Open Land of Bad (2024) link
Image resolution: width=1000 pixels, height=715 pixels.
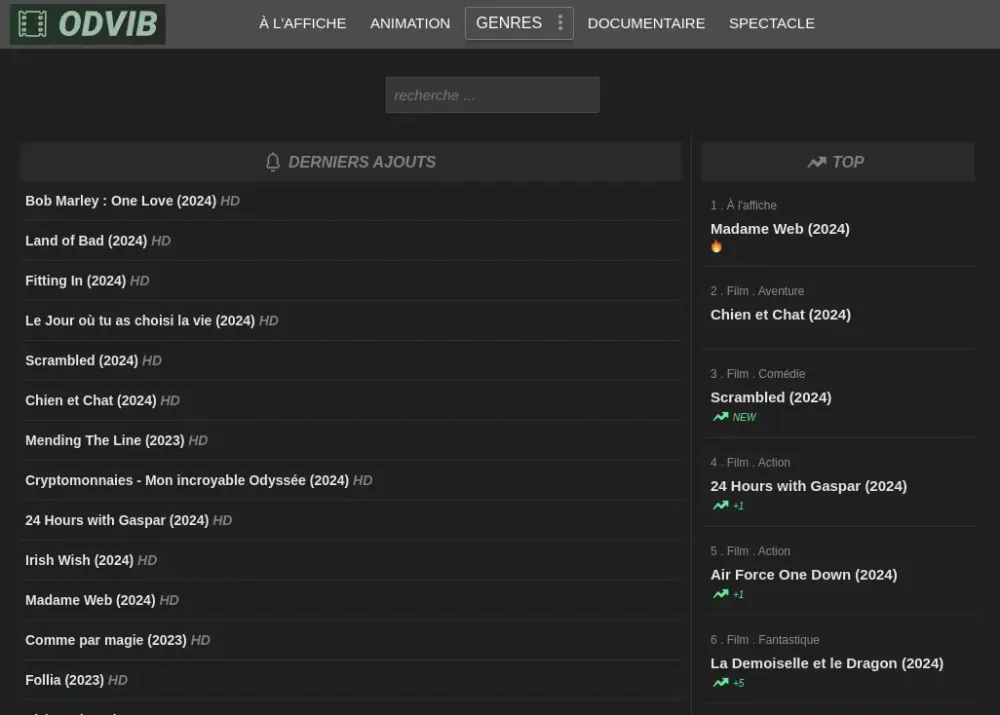tap(86, 241)
